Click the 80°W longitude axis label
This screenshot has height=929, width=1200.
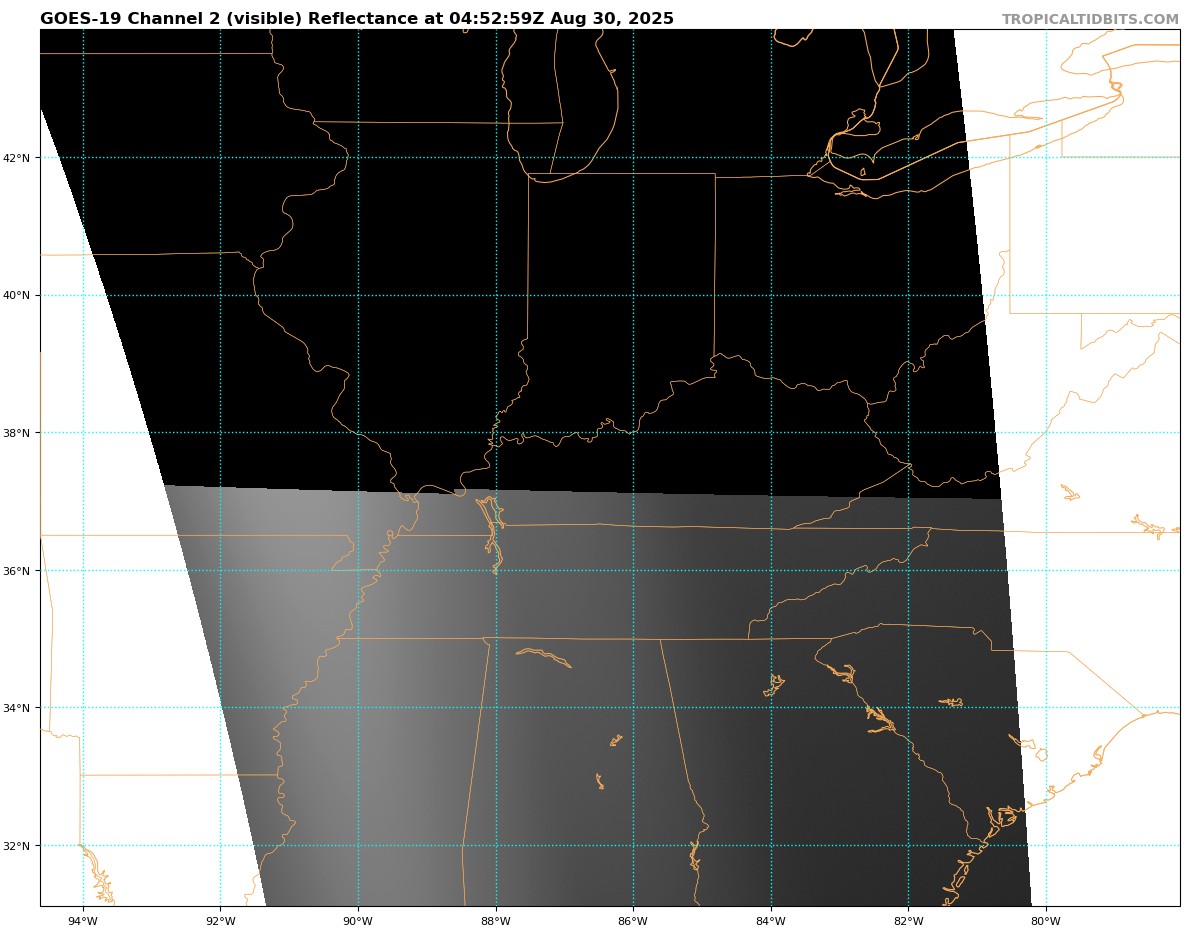click(x=1046, y=921)
